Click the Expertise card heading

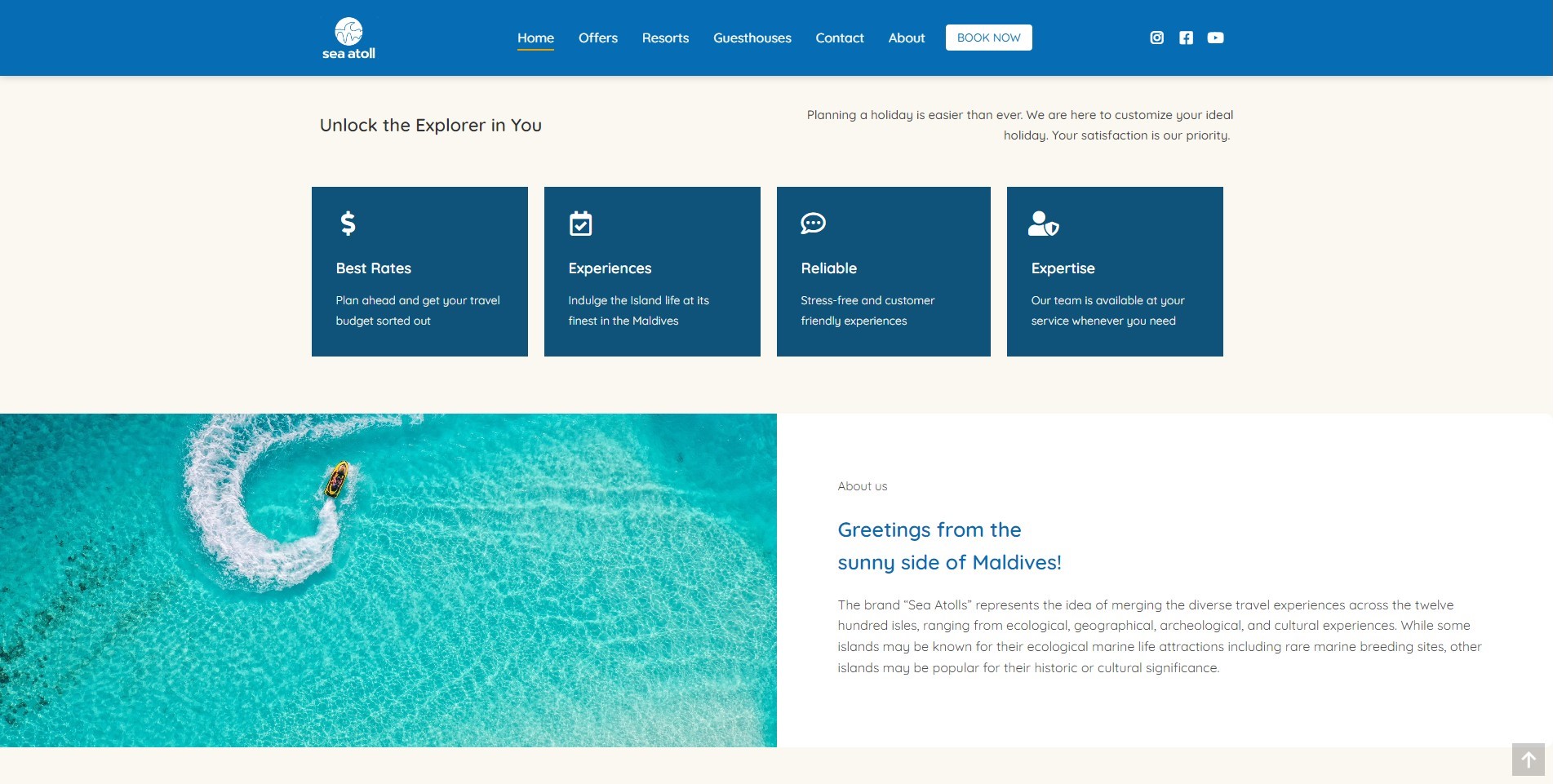point(1063,268)
